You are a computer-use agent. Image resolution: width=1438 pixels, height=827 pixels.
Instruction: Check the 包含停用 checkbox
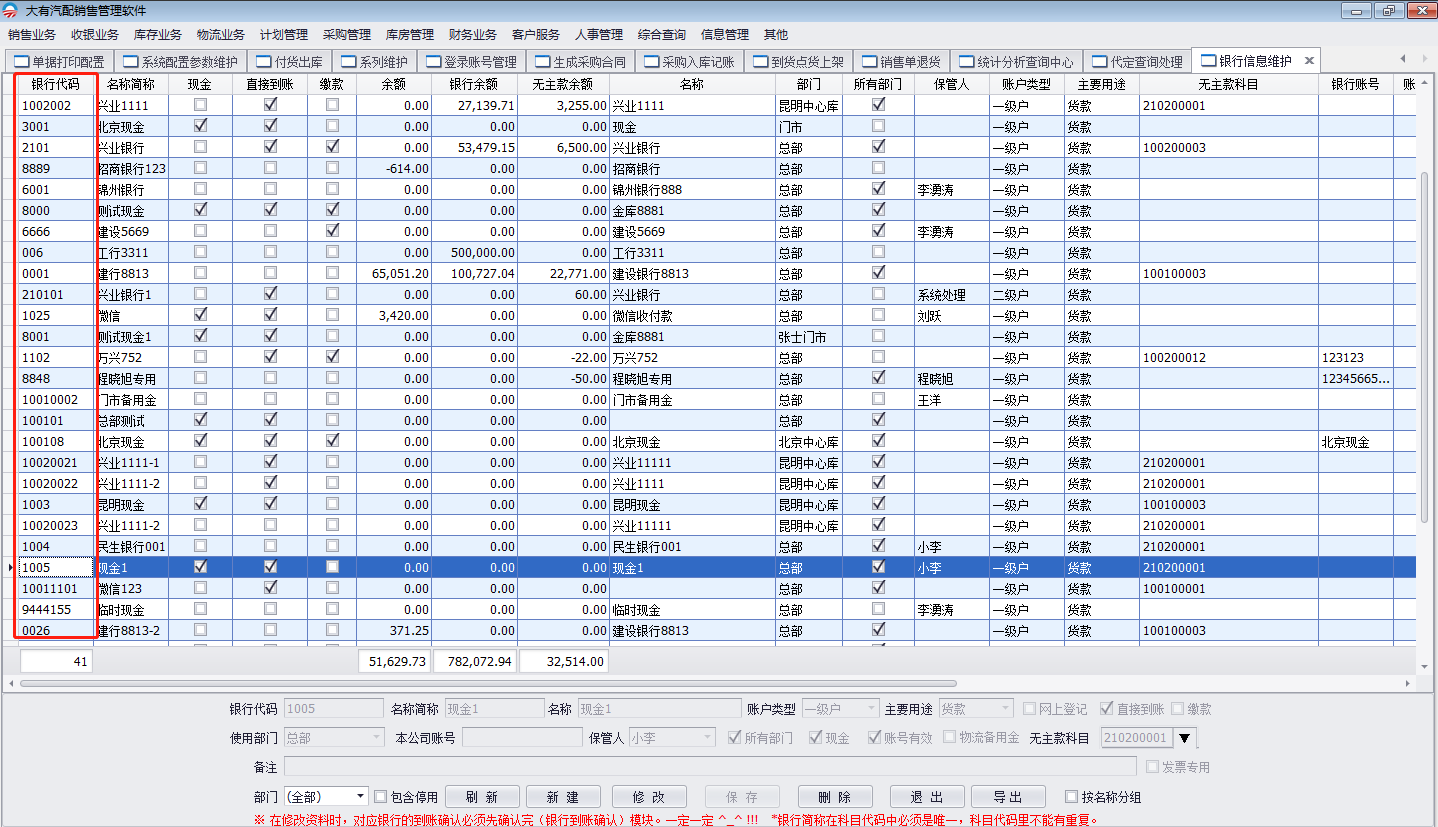pos(380,797)
